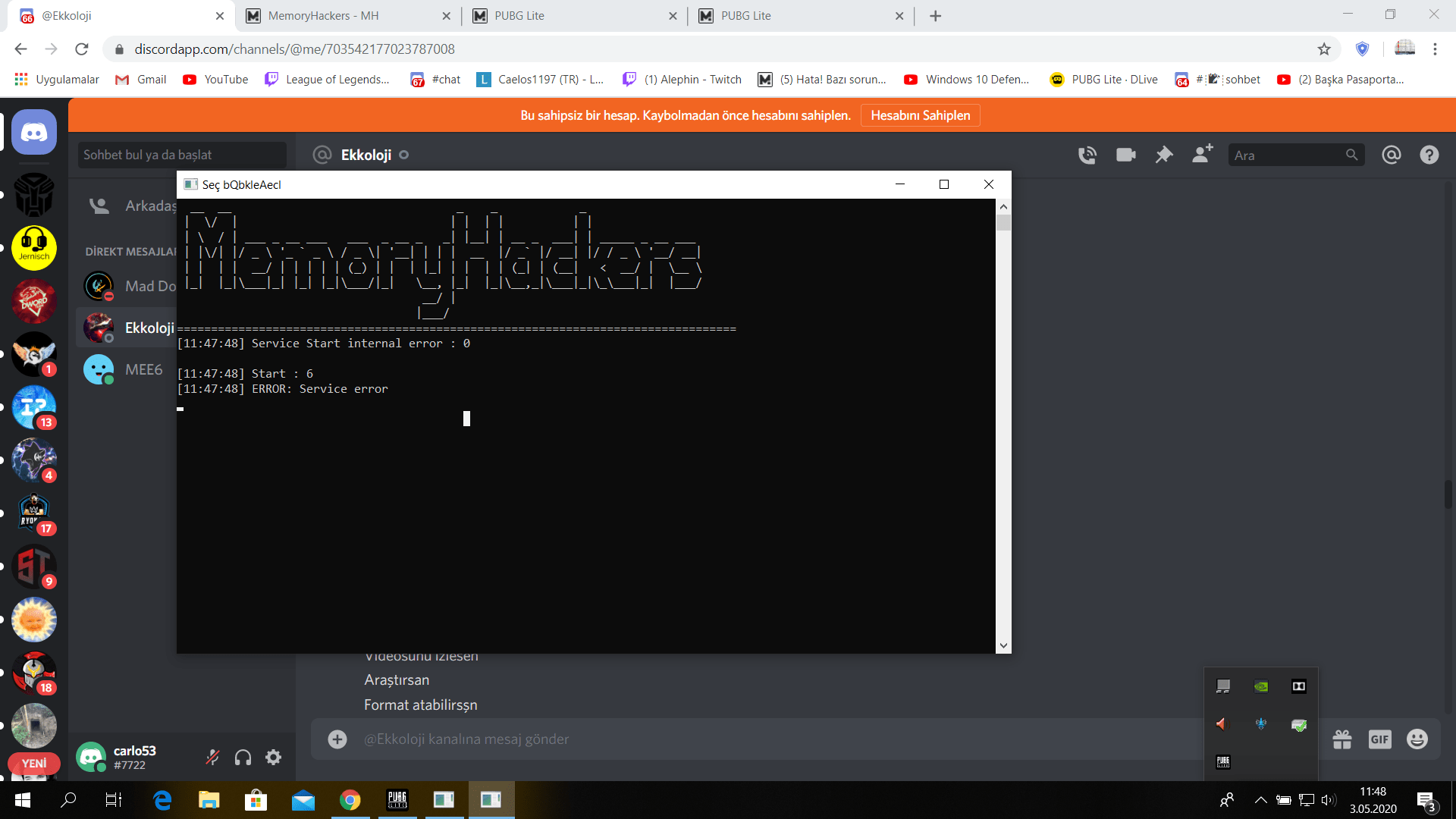
Task: Click the address bar URL
Action: [x=294, y=49]
